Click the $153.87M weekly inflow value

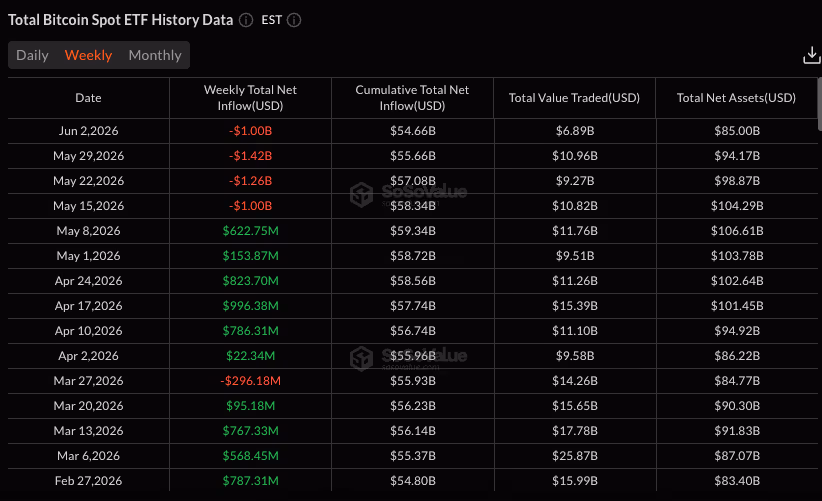point(251,256)
